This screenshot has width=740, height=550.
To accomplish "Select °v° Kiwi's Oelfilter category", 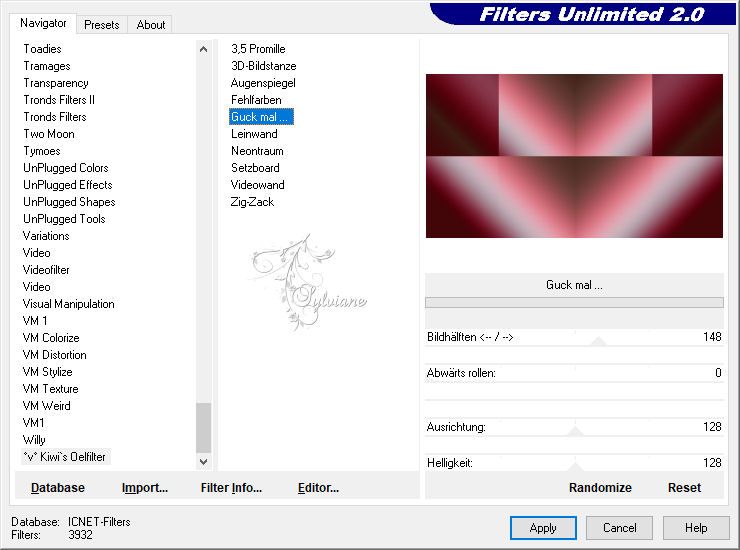I will click(x=65, y=457).
